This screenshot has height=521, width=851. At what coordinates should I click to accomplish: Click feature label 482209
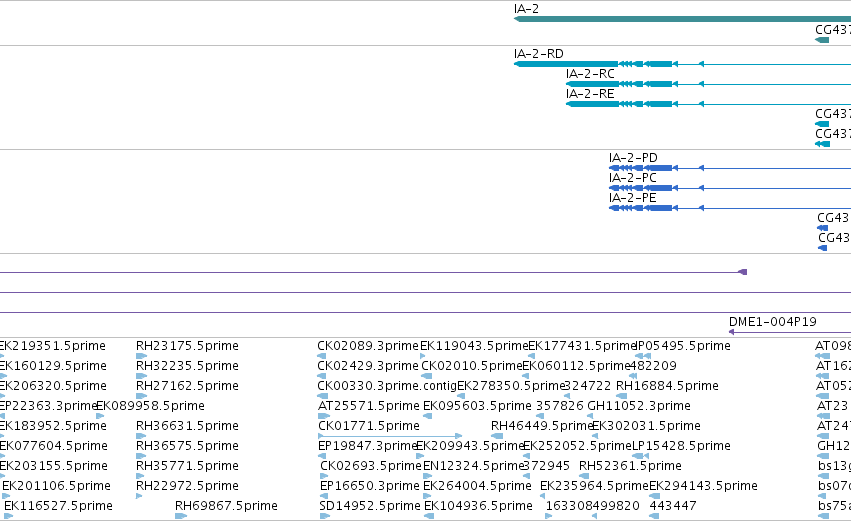tap(653, 366)
